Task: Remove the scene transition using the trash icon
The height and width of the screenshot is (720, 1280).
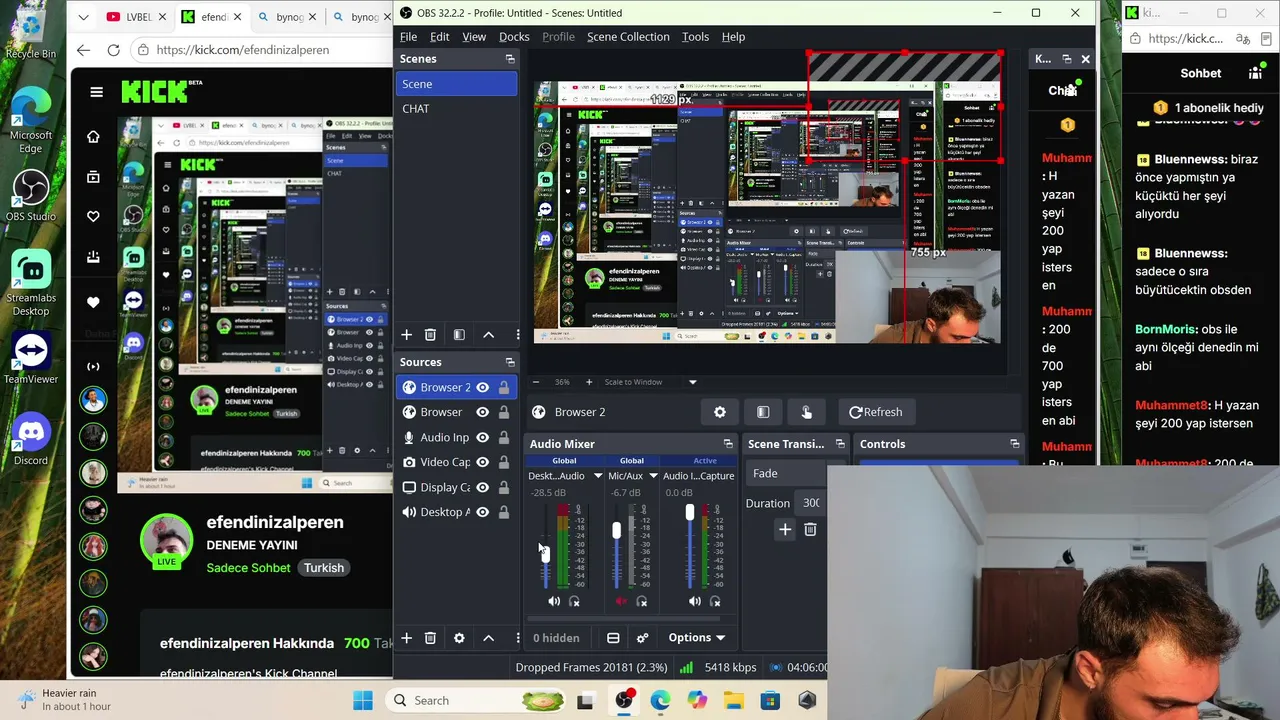Action: point(810,530)
